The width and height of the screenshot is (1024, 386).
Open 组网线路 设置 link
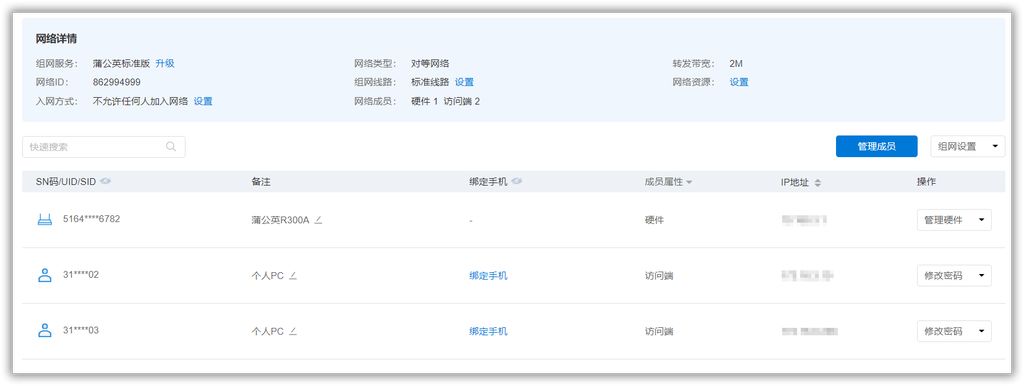pyautogui.click(x=464, y=82)
